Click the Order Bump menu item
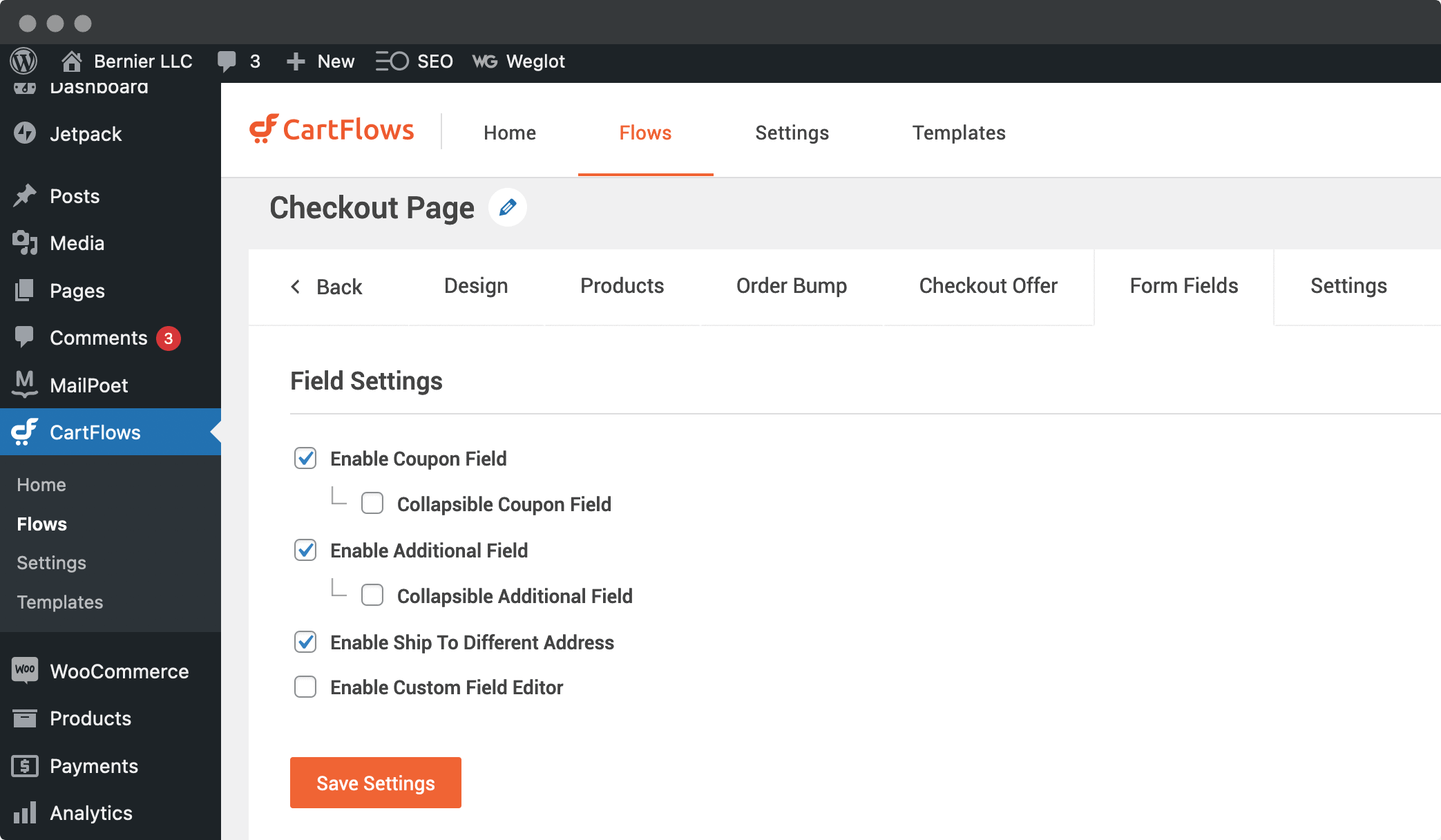This screenshot has width=1441, height=840. pos(791,285)
